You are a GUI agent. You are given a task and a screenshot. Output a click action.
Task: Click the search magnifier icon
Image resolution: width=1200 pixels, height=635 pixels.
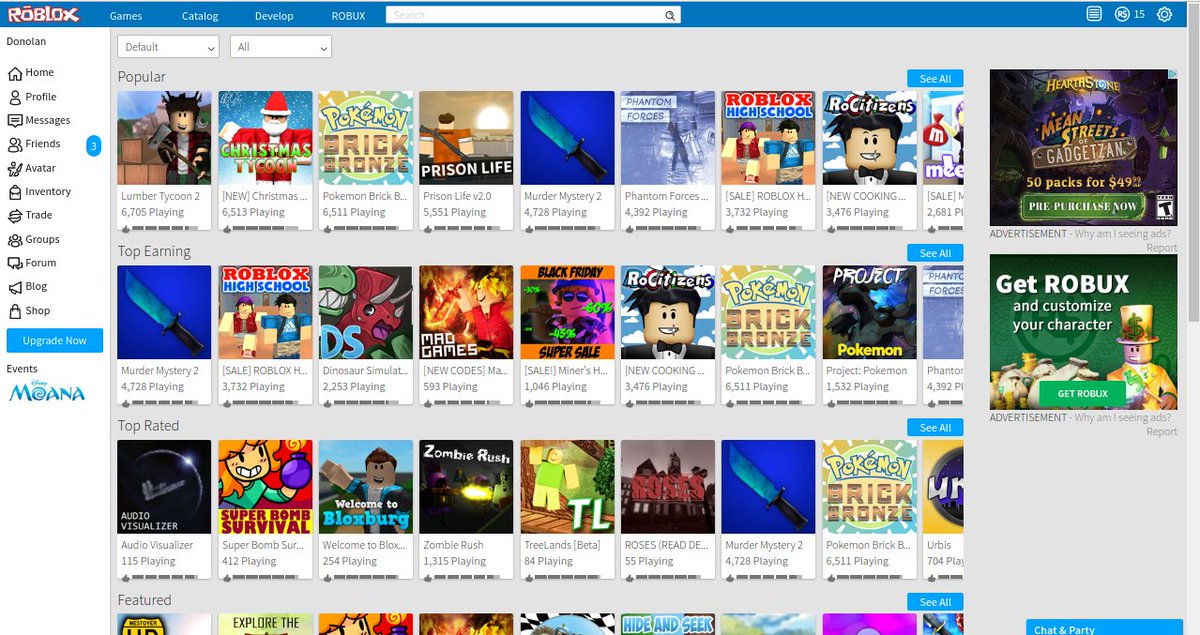coord(670,15)
